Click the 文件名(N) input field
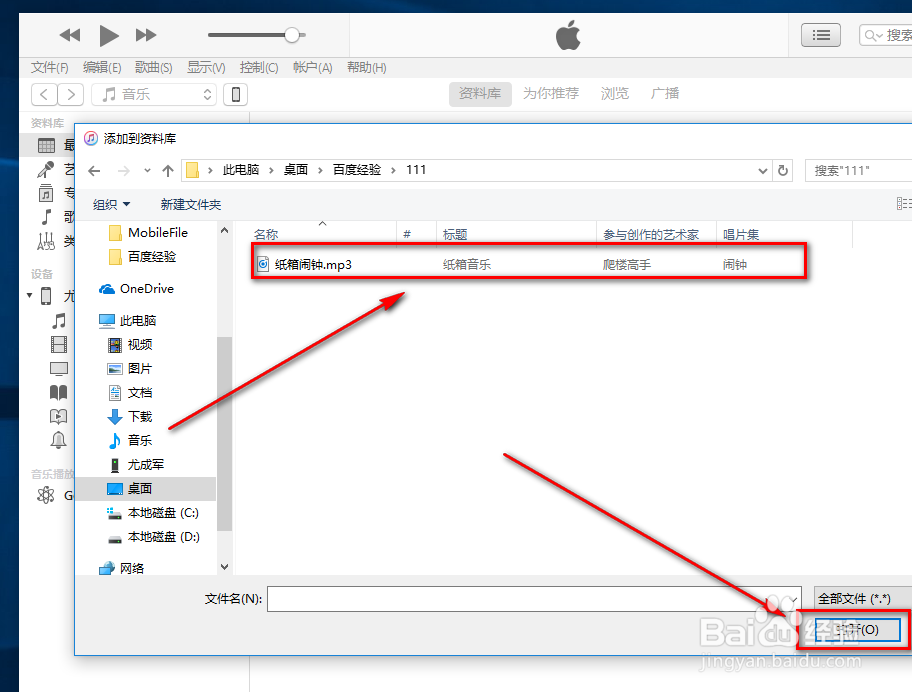This screenshot has height=692, width=912. point(534,599)
